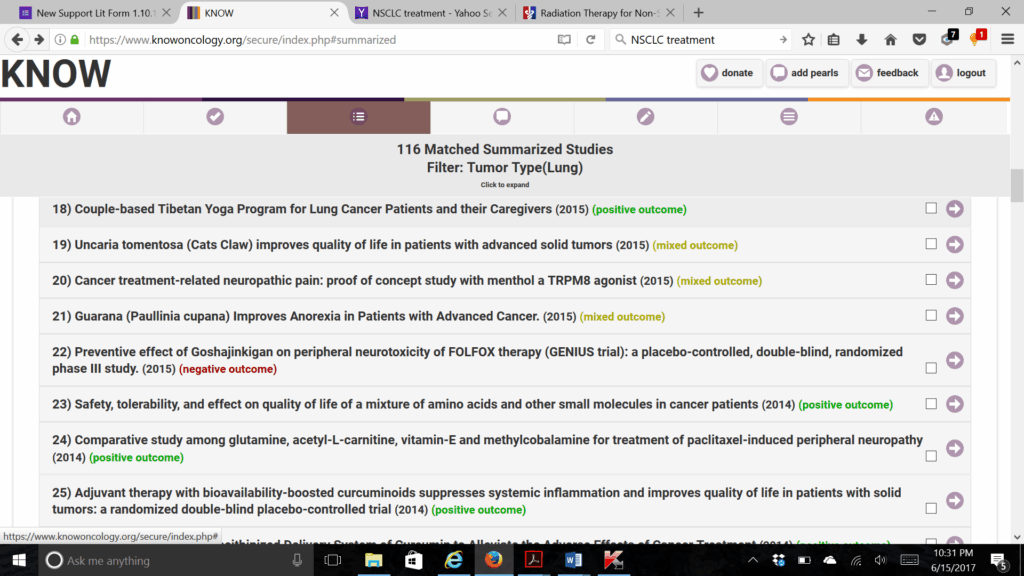Open the speech bubble icon navigation tab

pos(502,117)
